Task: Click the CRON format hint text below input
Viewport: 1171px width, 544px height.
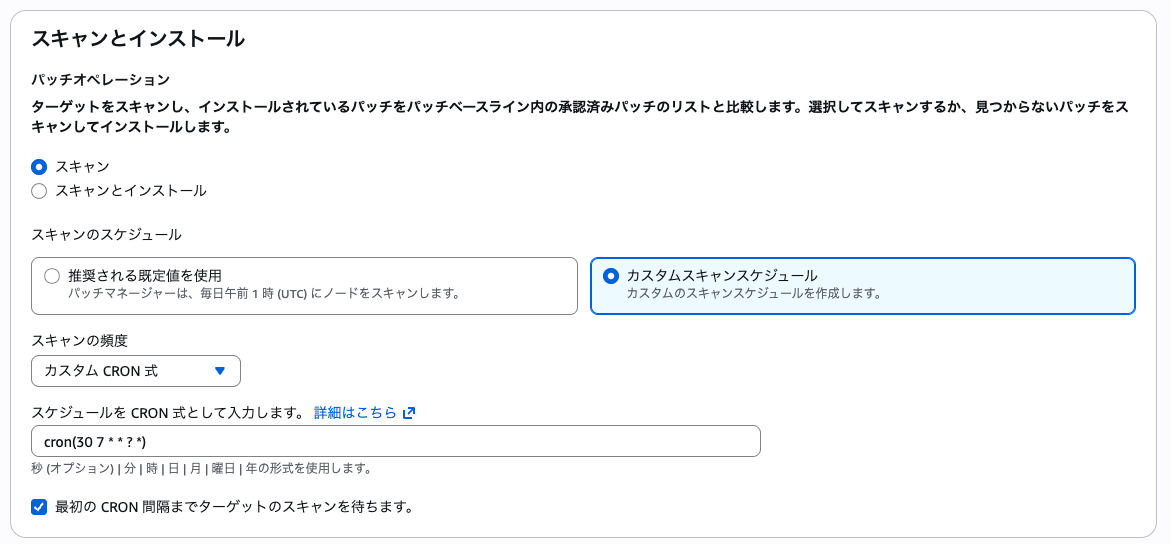Action: (x=201, y=468)
